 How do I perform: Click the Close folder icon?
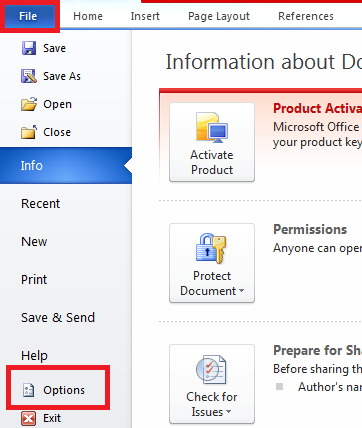29,132
